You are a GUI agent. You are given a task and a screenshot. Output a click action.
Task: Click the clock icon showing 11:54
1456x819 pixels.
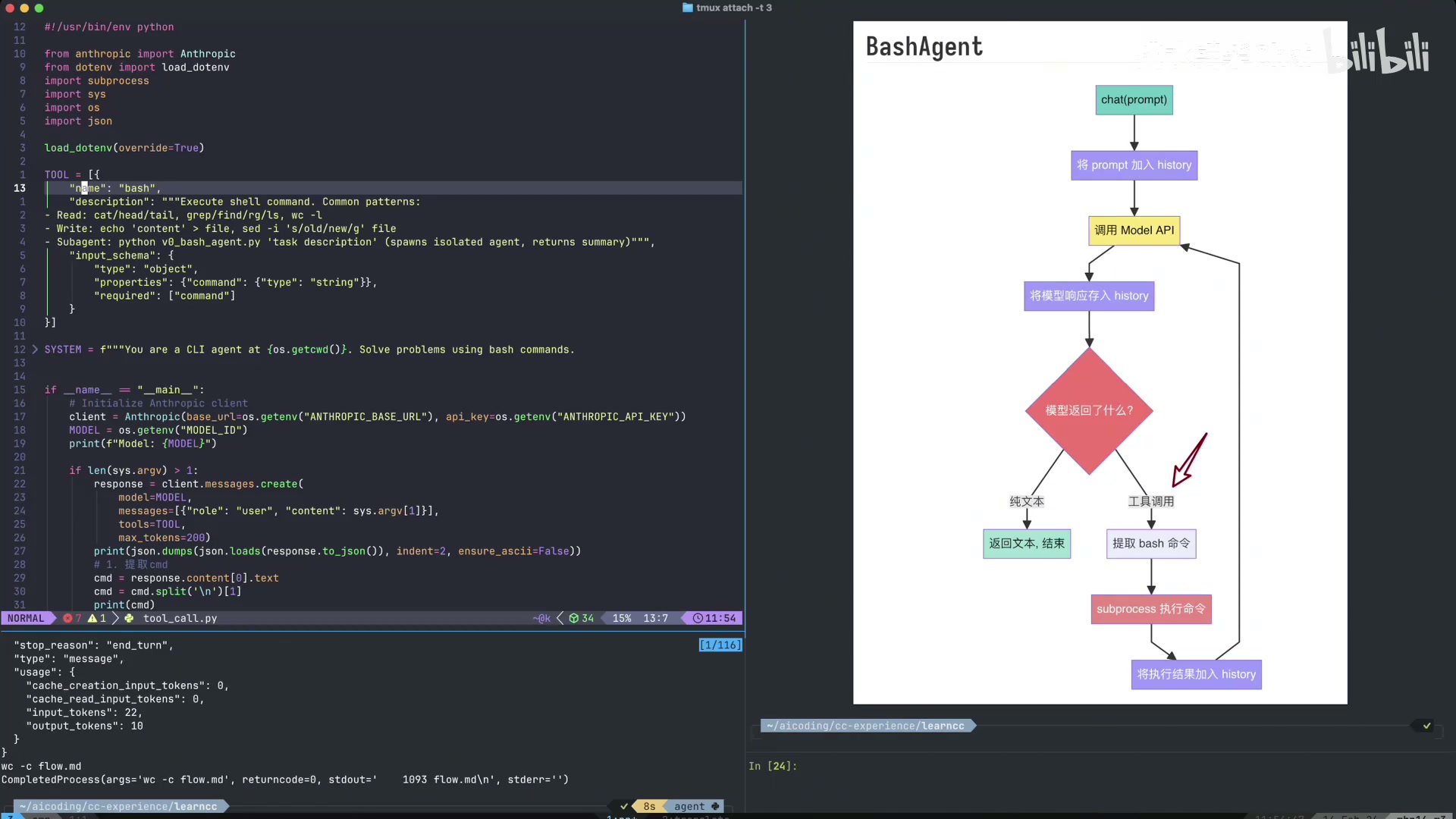[x=697, y=618]
